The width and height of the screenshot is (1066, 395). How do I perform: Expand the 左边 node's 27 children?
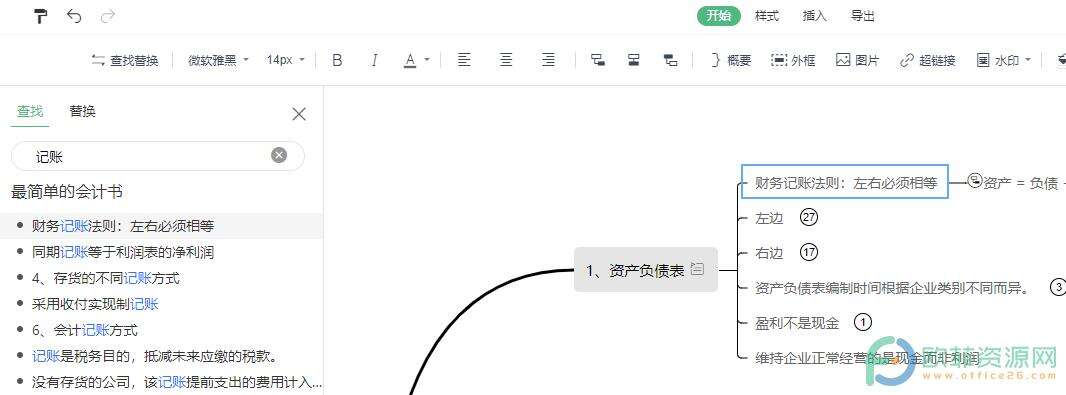(808, 218)
